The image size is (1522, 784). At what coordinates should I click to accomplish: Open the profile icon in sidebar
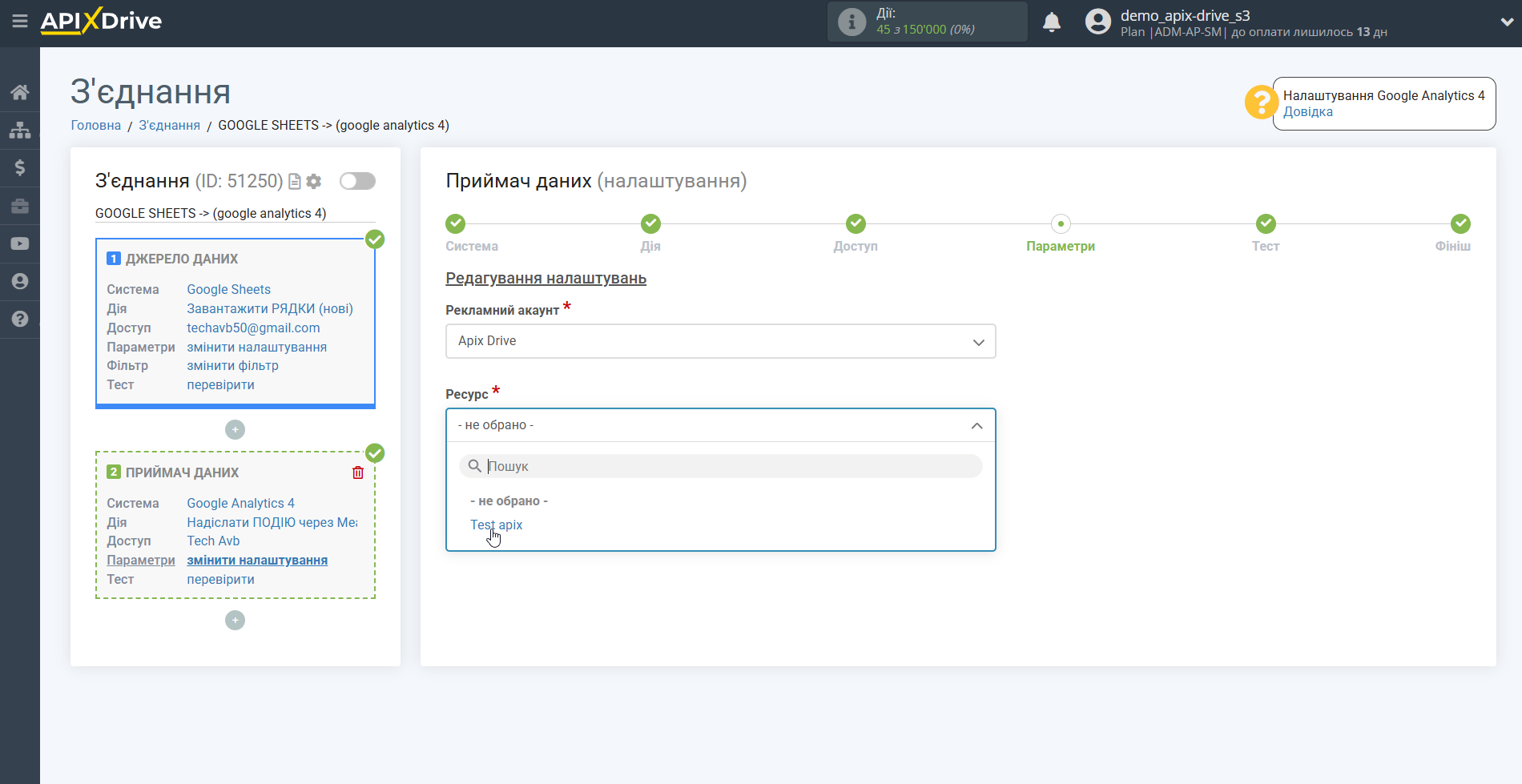click(x=20, y=281)
